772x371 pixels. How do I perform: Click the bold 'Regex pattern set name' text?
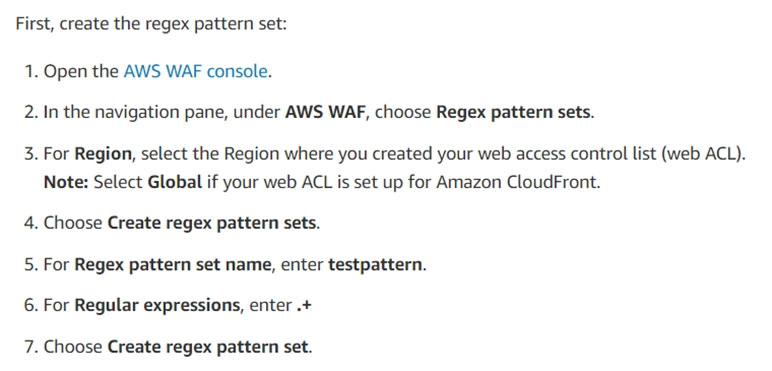[x=173, y=265]
